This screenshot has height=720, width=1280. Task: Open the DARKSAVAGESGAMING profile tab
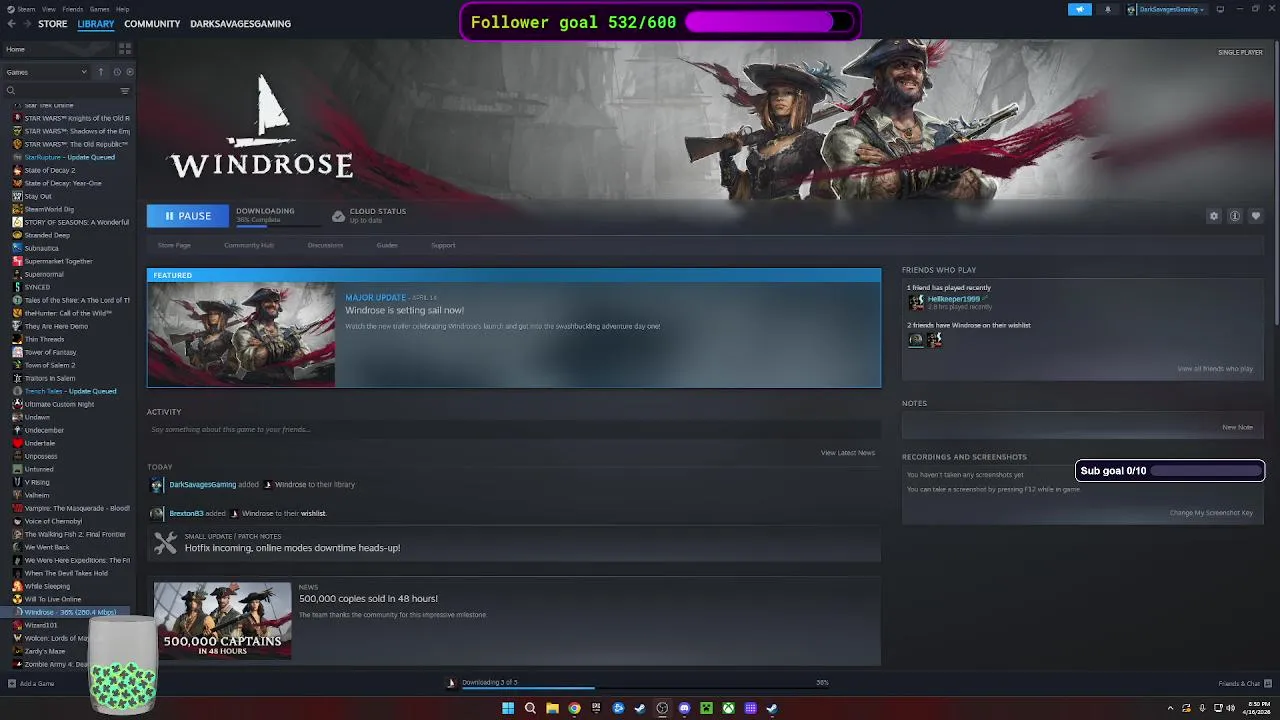tap(240, 24)
